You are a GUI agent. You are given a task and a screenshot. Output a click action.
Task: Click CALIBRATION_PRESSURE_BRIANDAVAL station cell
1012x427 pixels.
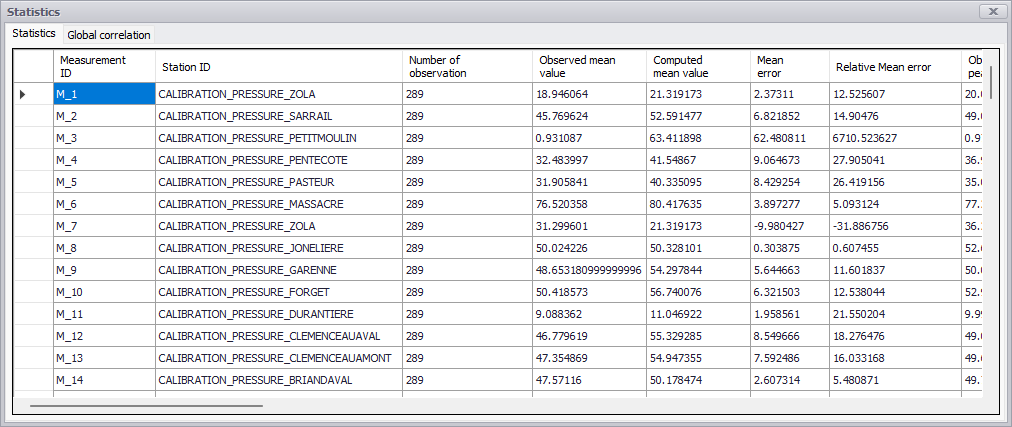pyautogui.click(x=279, y=380)
